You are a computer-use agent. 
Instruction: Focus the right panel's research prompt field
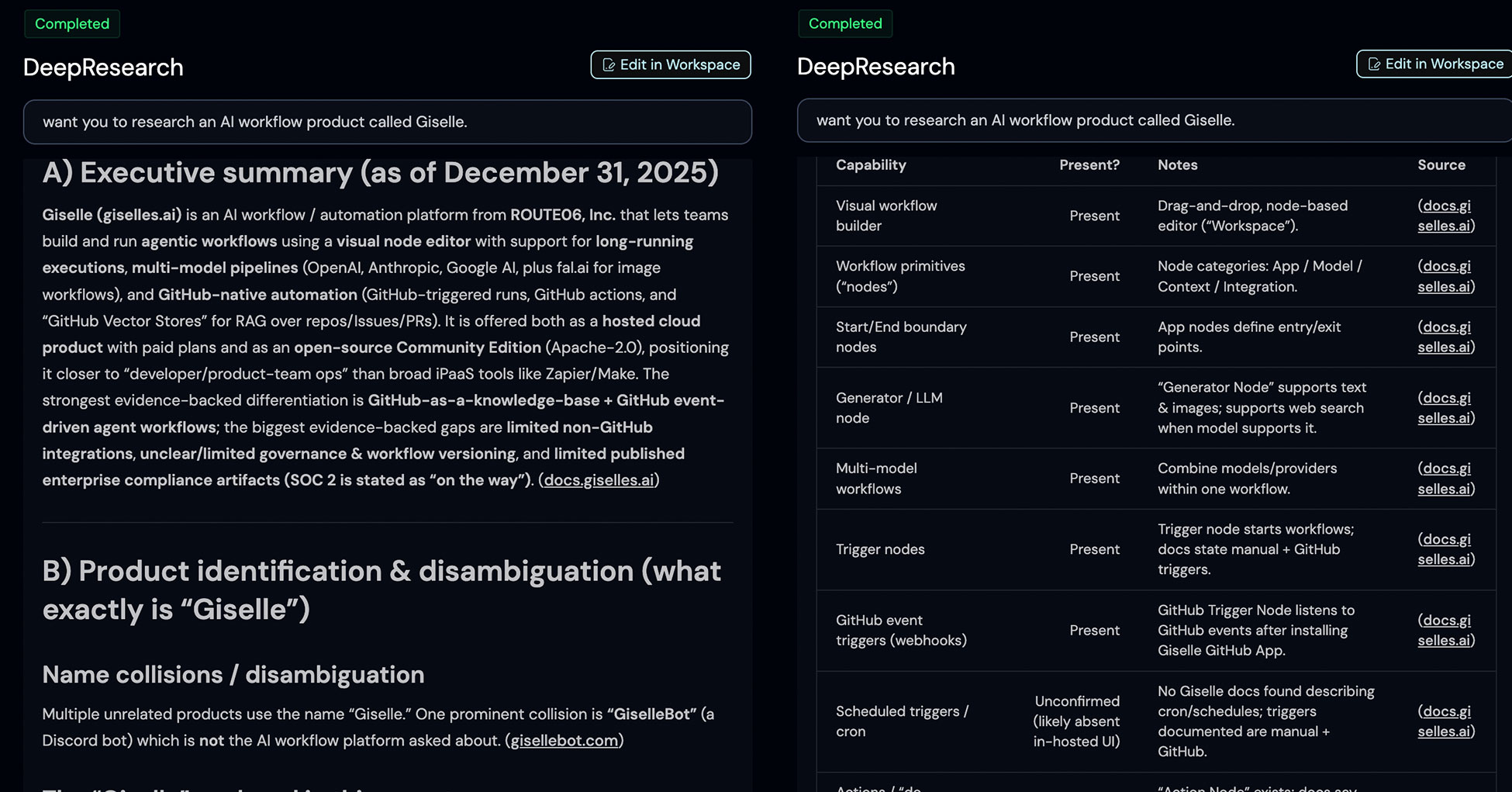click(1154, 120)
